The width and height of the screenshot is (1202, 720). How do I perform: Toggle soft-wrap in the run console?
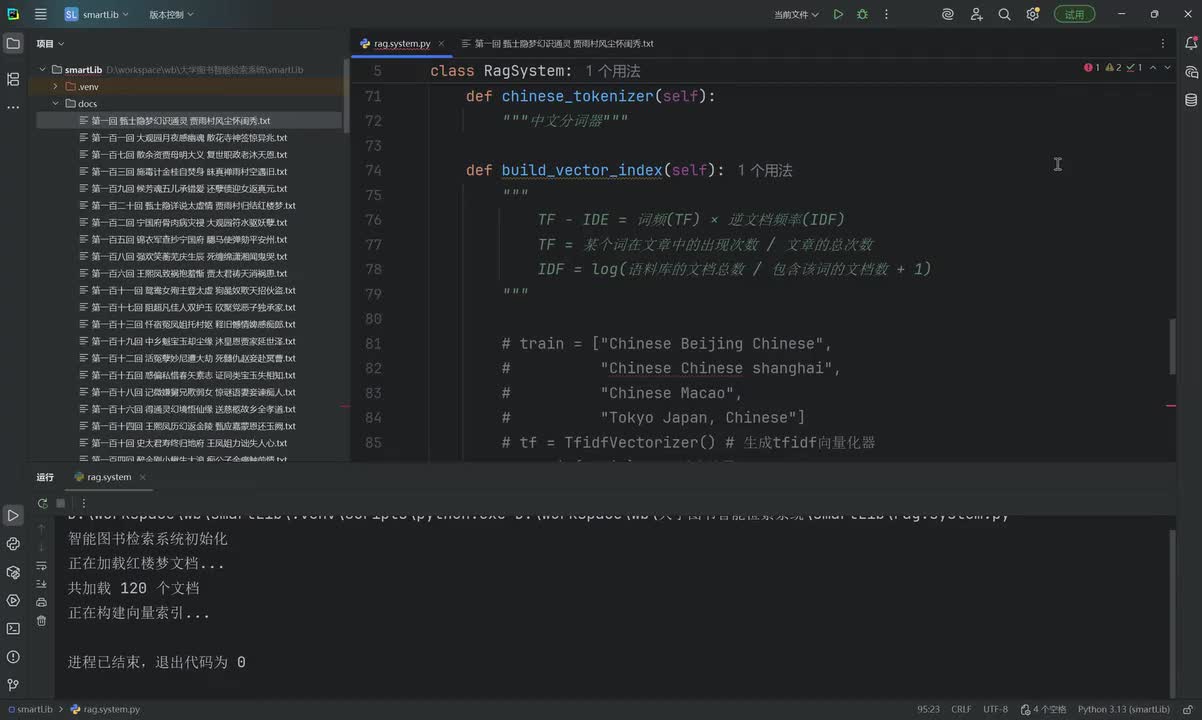tap(41, 565)
